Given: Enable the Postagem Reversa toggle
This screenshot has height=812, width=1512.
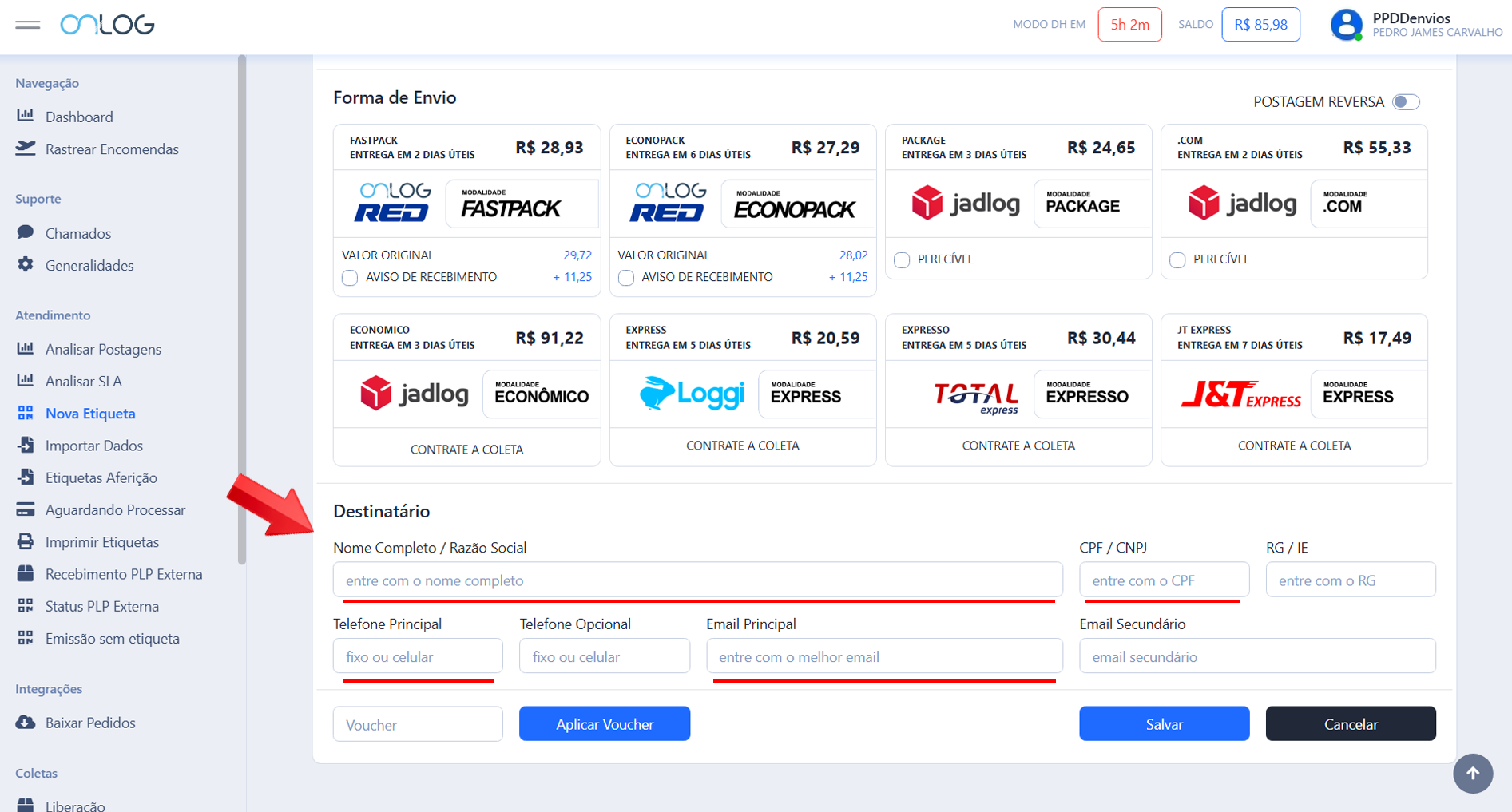Looking at the screenshot, I should (x=1405, y=102).
